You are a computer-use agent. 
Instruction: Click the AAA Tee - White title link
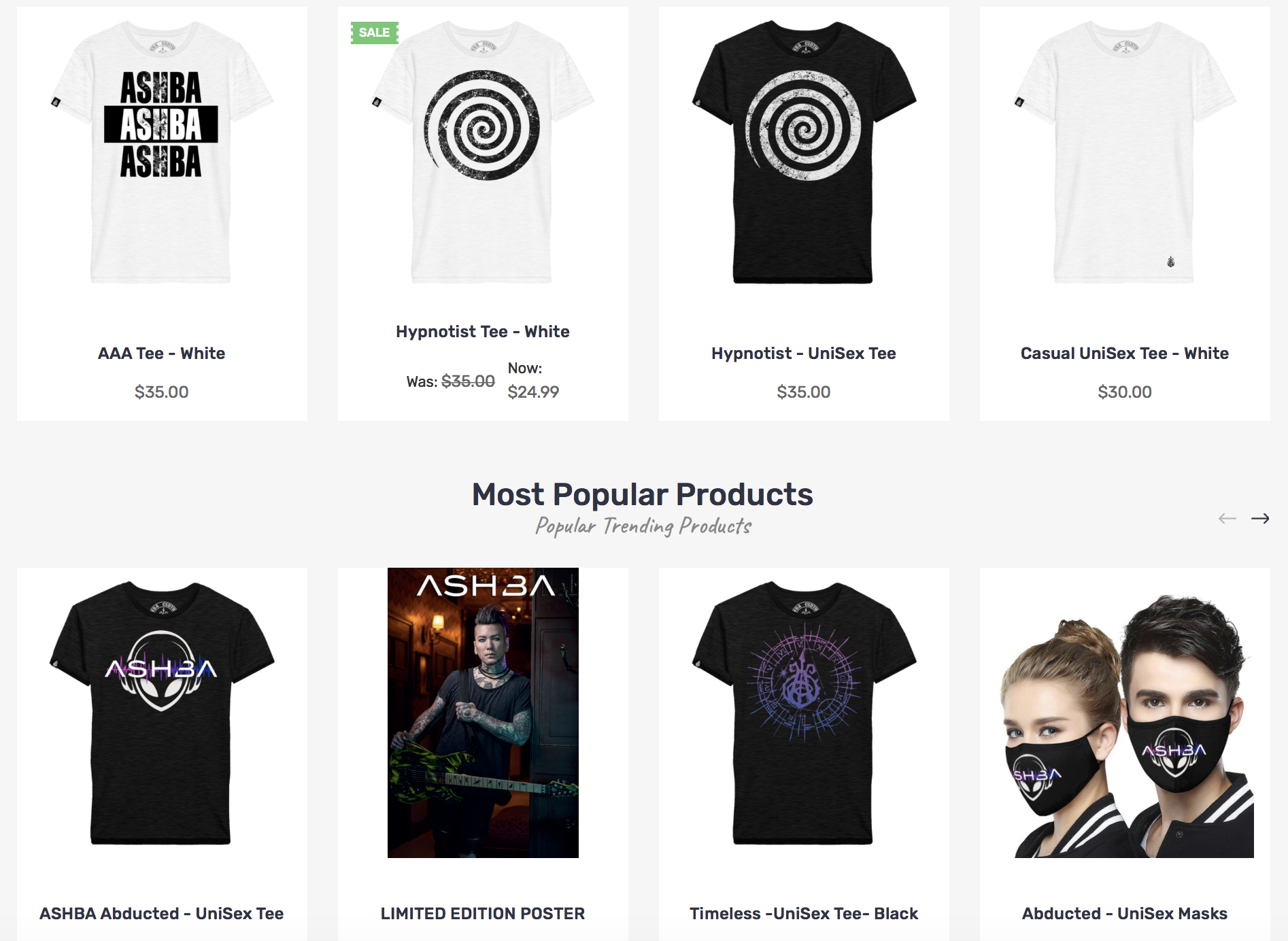coord(162,354)
